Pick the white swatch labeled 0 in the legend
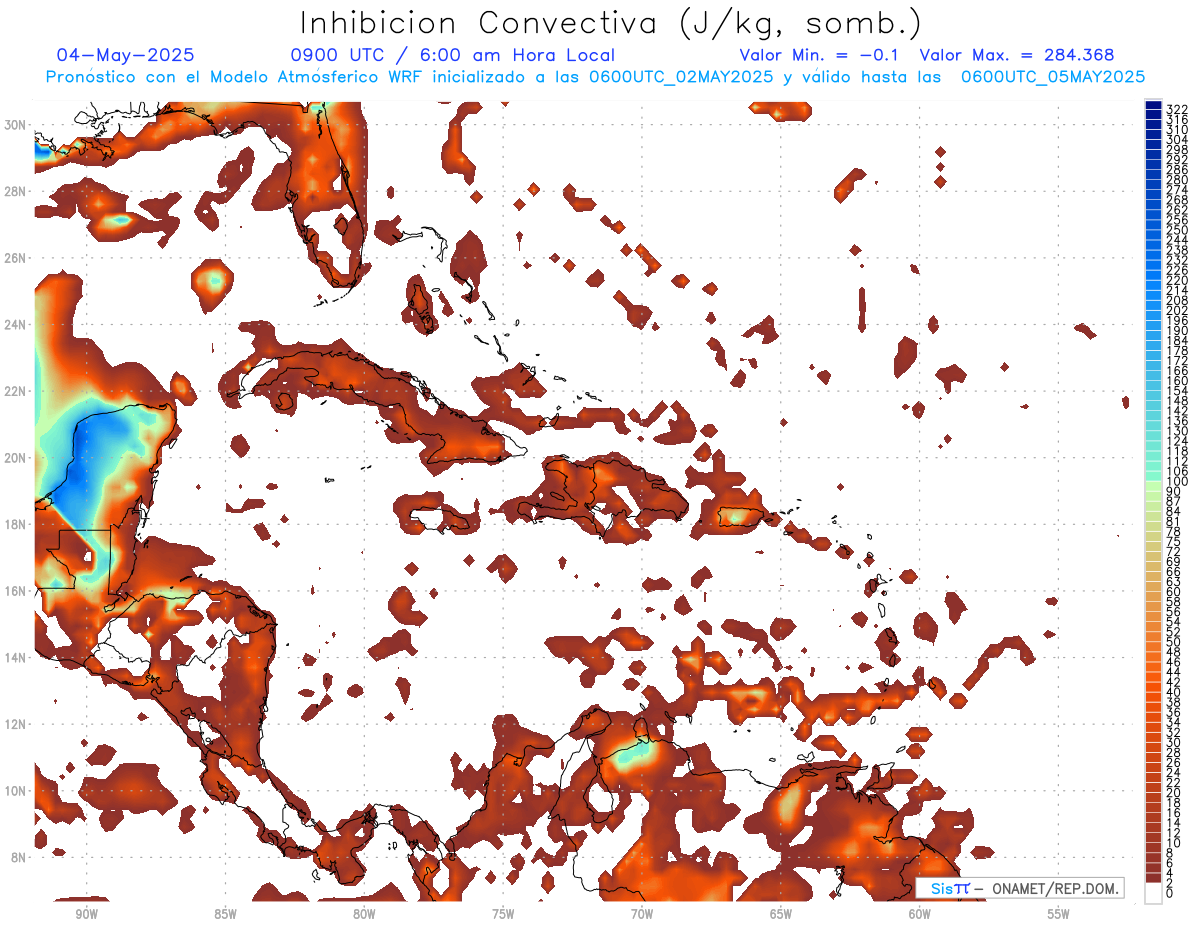Image resolution: width=1200 pixels, height=927 pixels. point(1154,894)
